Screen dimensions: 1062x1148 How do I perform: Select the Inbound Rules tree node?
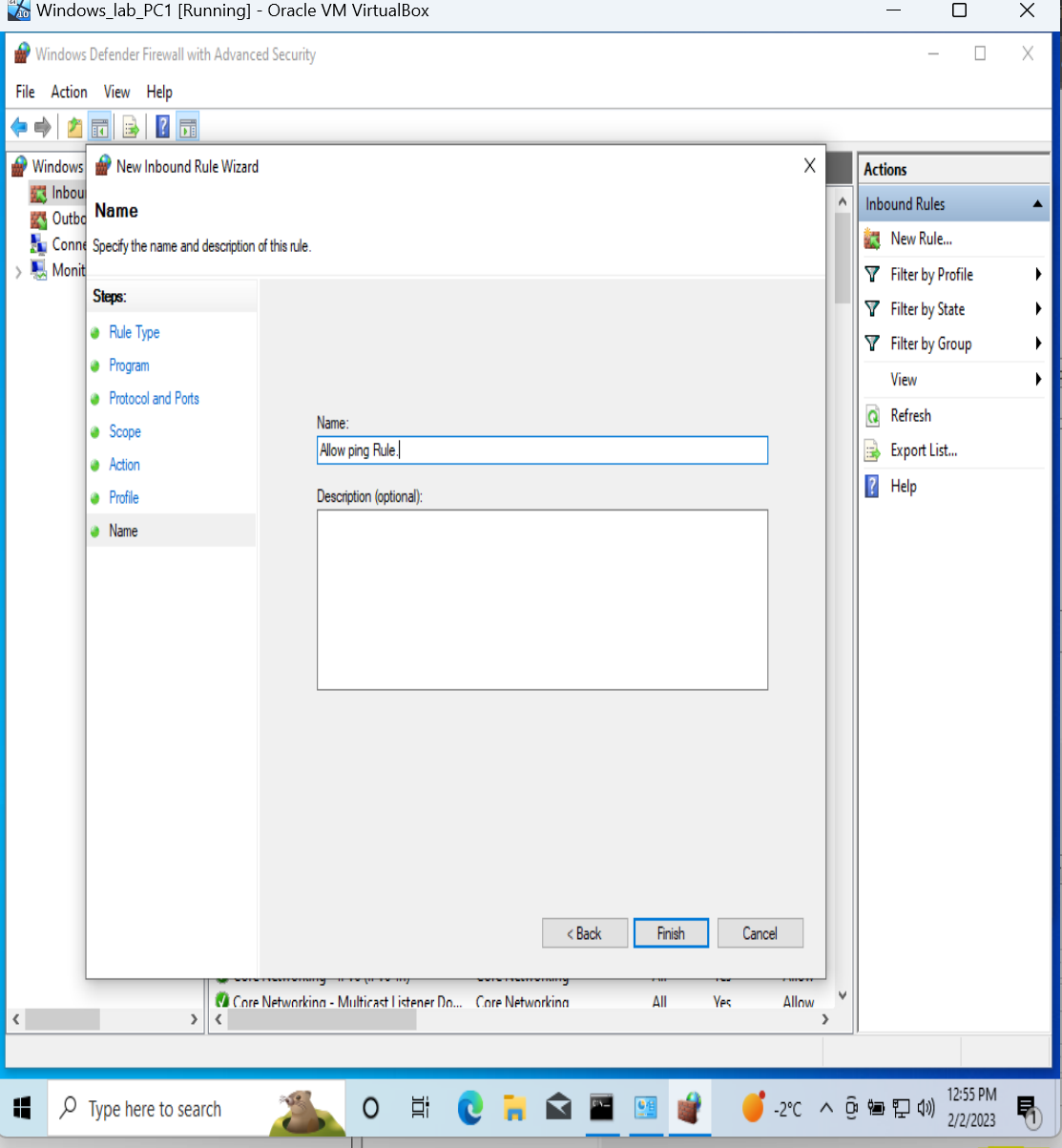(57, 193)
